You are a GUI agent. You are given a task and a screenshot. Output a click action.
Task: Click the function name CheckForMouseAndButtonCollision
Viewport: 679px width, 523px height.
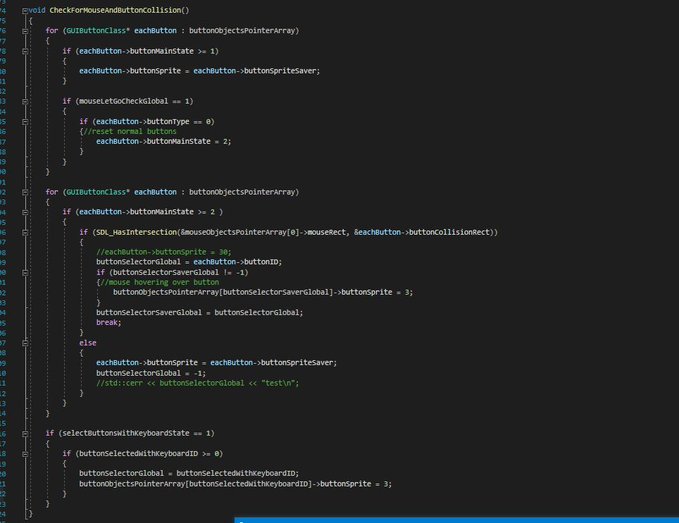(x=115, y=10)
